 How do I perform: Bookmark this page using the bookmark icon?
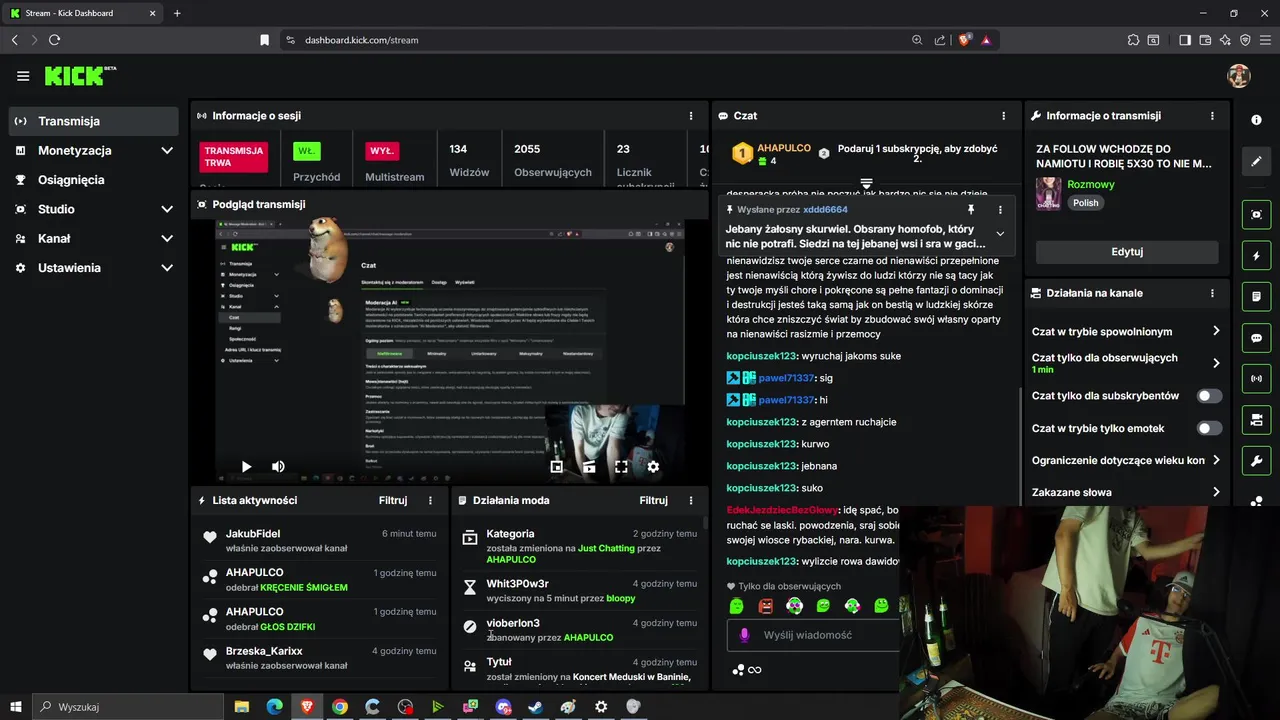[x=265, y=40]
